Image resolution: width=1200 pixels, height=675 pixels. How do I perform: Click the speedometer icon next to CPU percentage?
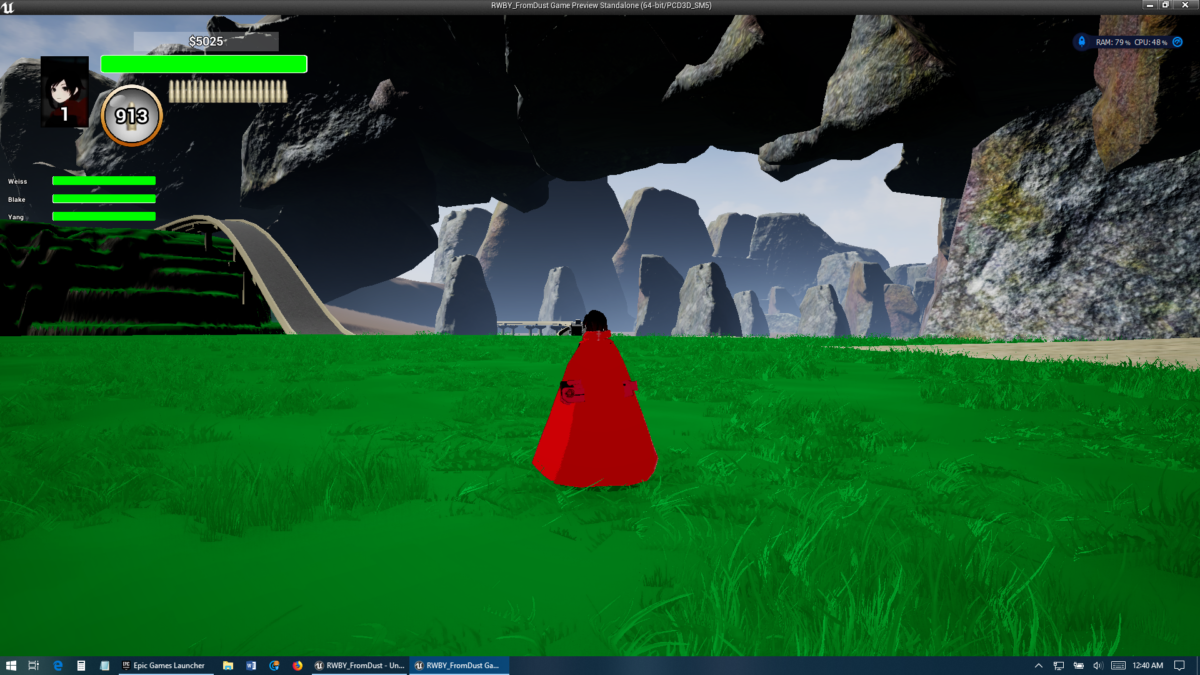[1178, 42]
